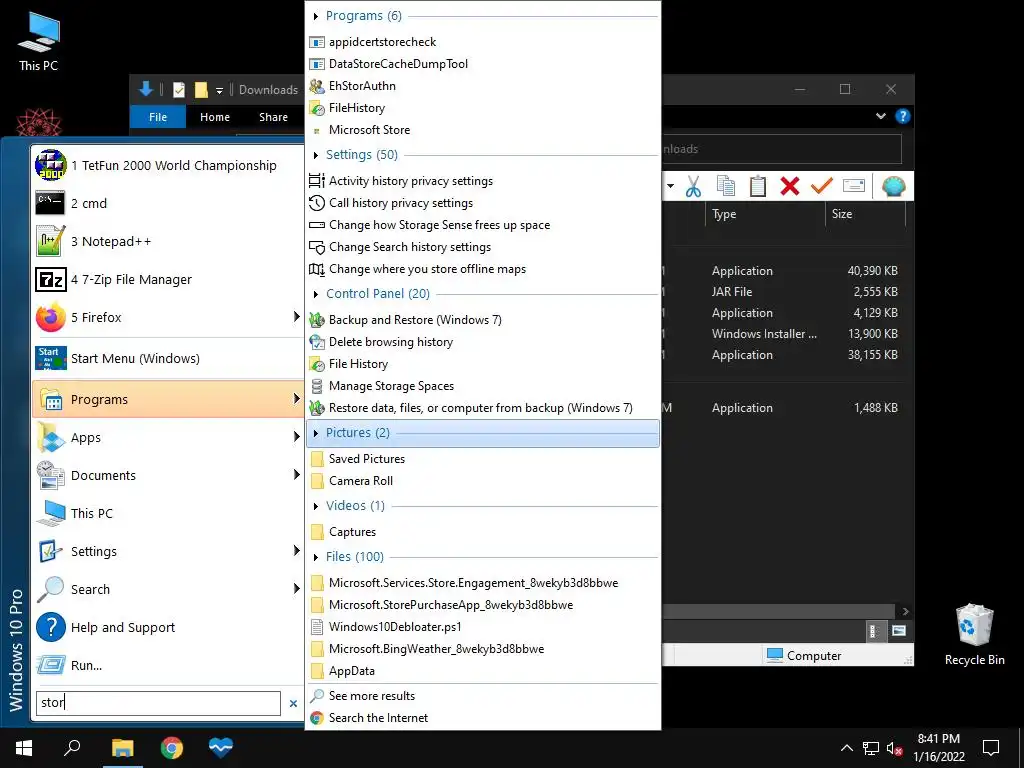1024x768 pixels.
Task: Open Backup and Restore (Windows 7)
Action: click(x=483, y=320)
